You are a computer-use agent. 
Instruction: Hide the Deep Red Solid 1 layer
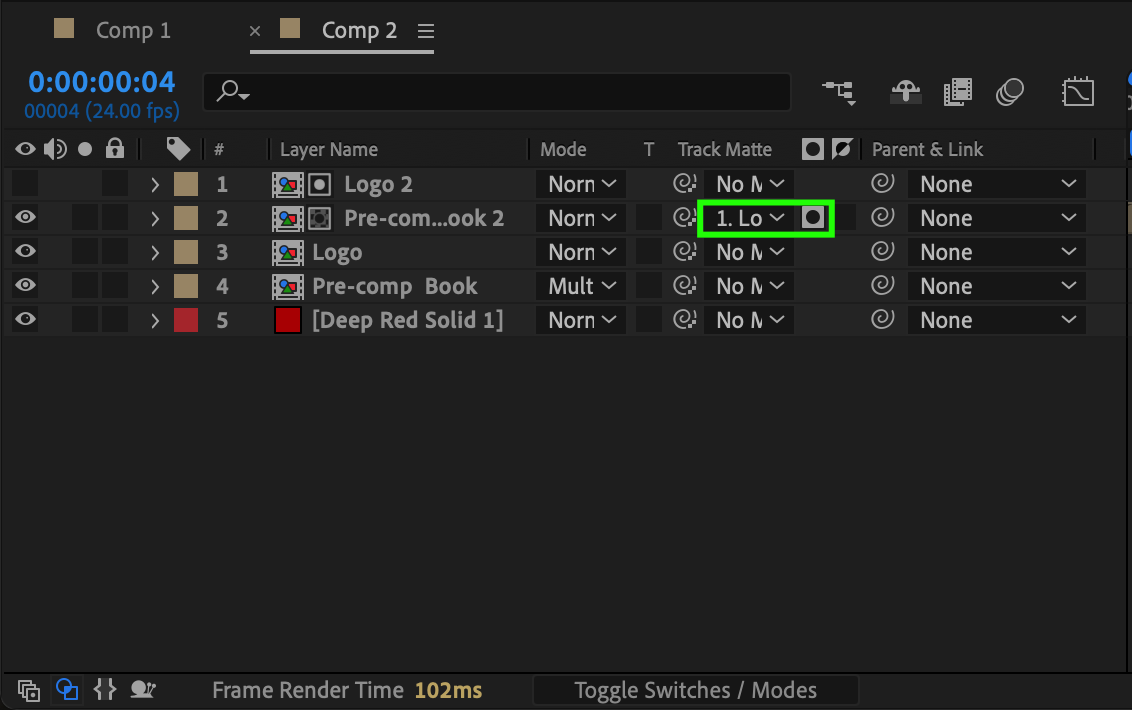[x=26, y=320]
